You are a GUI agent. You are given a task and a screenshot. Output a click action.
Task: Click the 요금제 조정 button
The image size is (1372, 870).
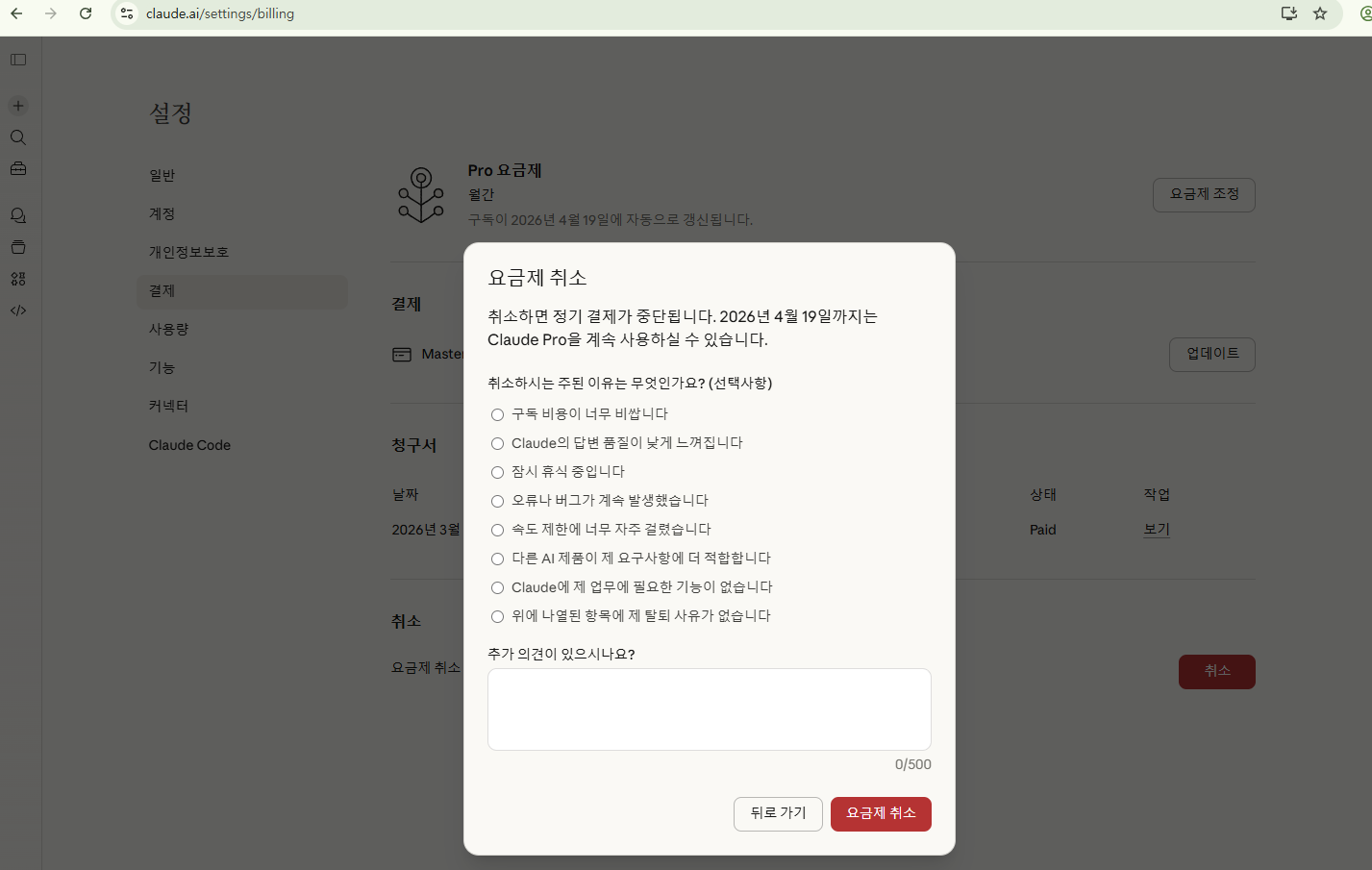pos(1204,194)
